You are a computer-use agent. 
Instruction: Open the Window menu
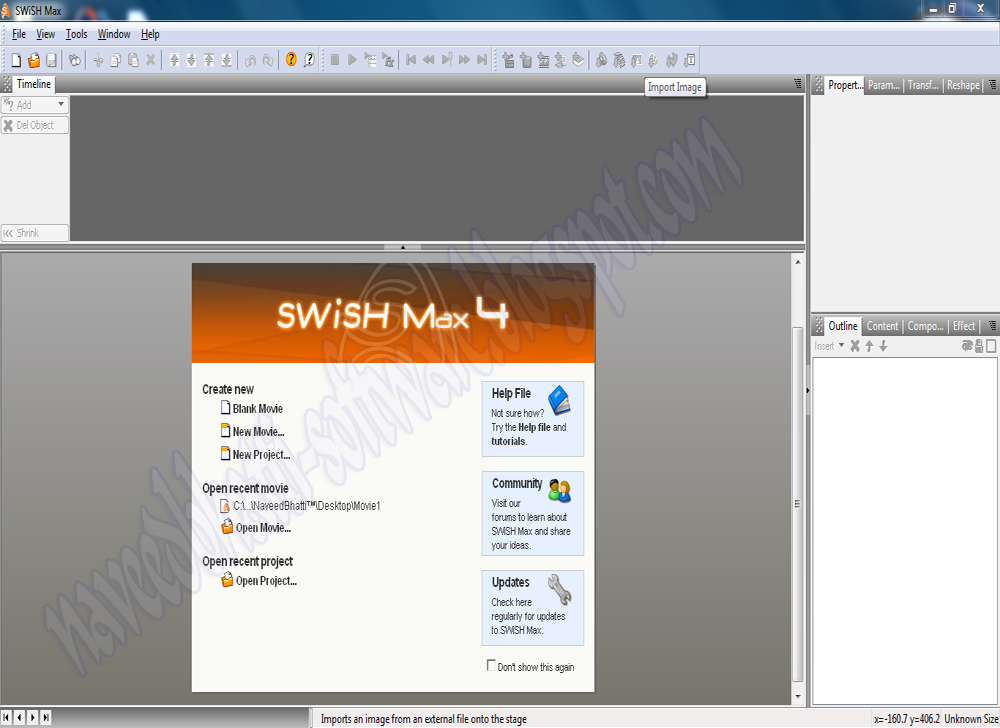pos(114,34)
